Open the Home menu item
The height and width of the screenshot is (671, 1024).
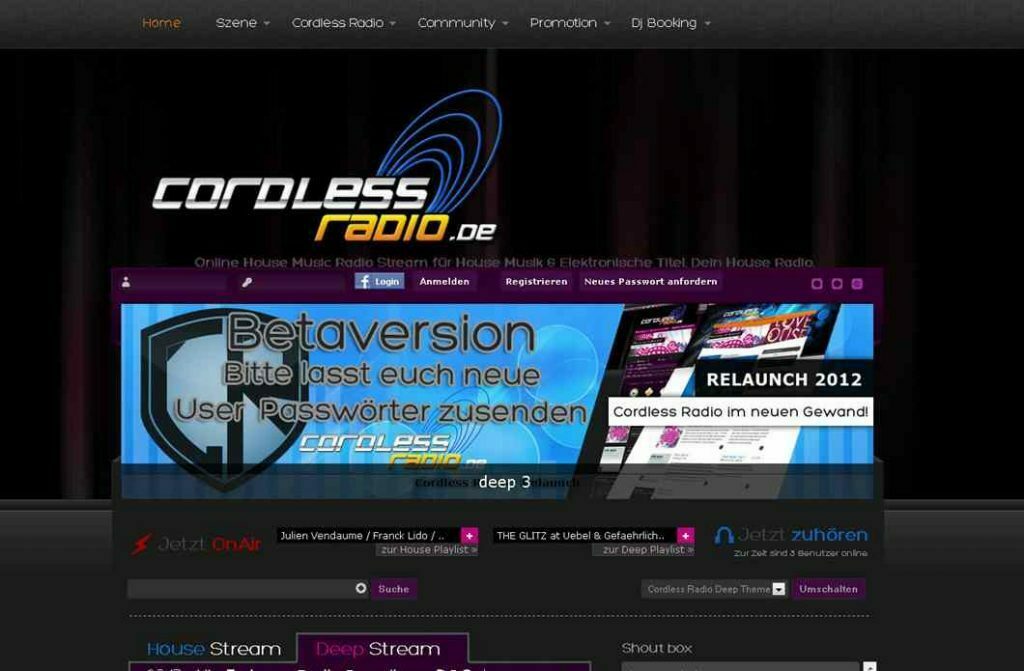pos(161,23)
